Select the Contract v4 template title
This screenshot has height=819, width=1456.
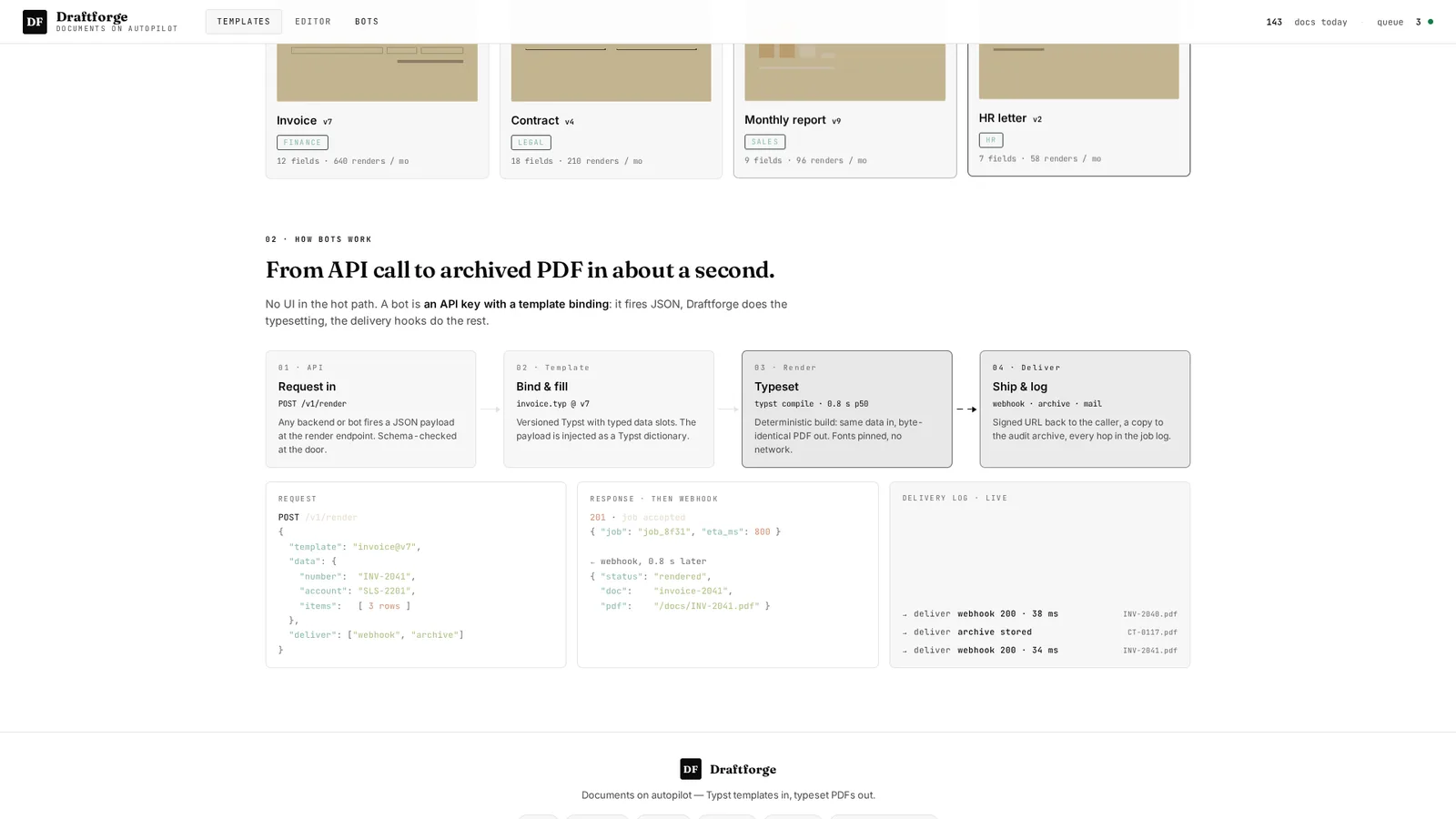click(542, 120)
